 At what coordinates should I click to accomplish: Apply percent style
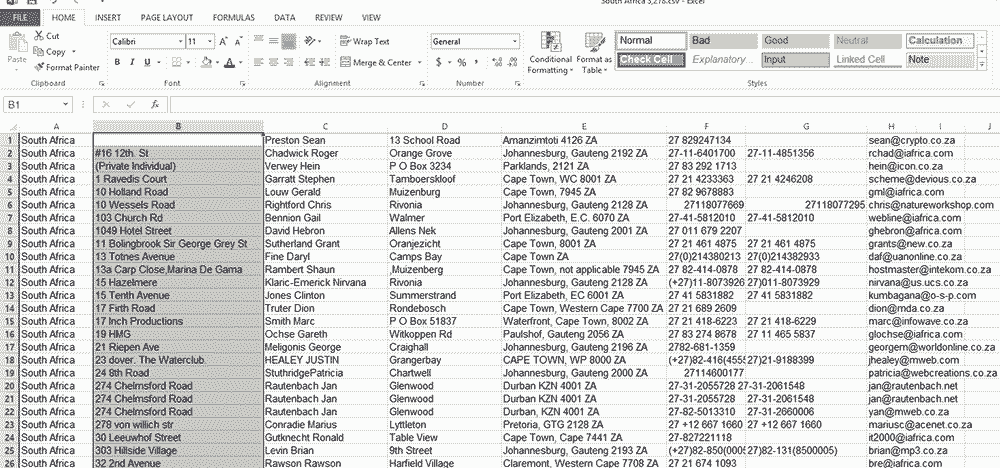click(461, 62)
